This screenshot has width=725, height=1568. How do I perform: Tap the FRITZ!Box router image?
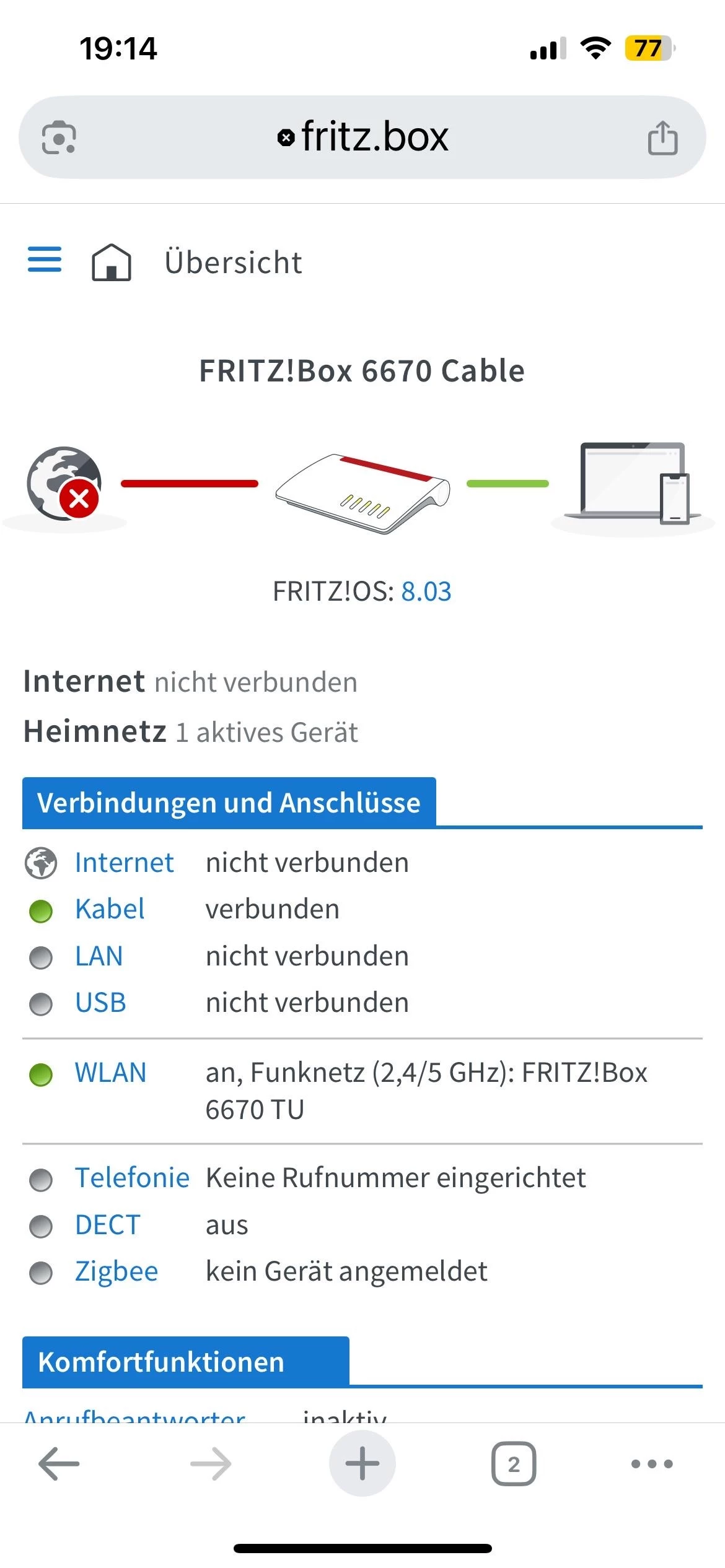click(x=362, y=494)
